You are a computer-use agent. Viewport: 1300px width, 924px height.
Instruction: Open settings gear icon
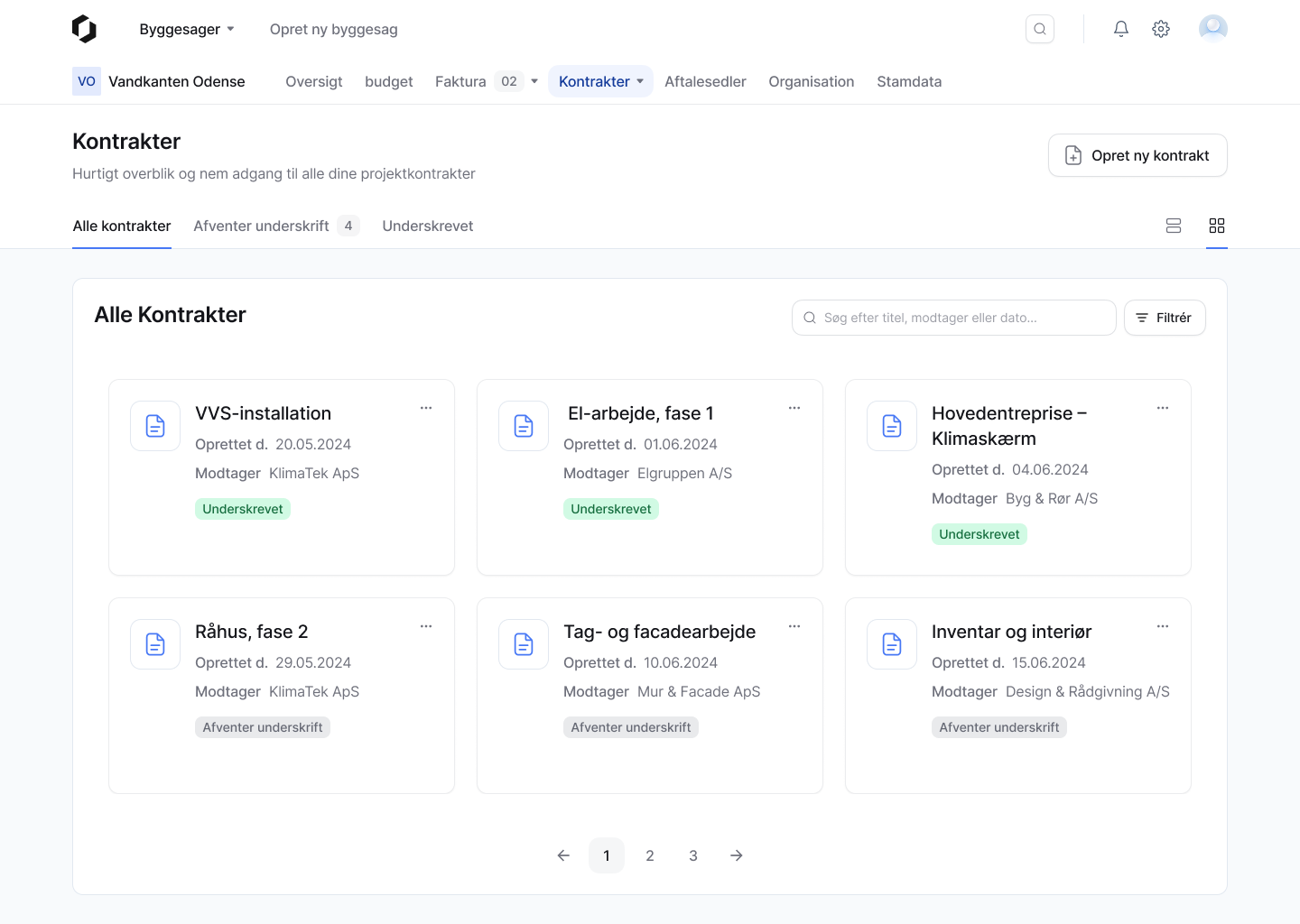1161,29
